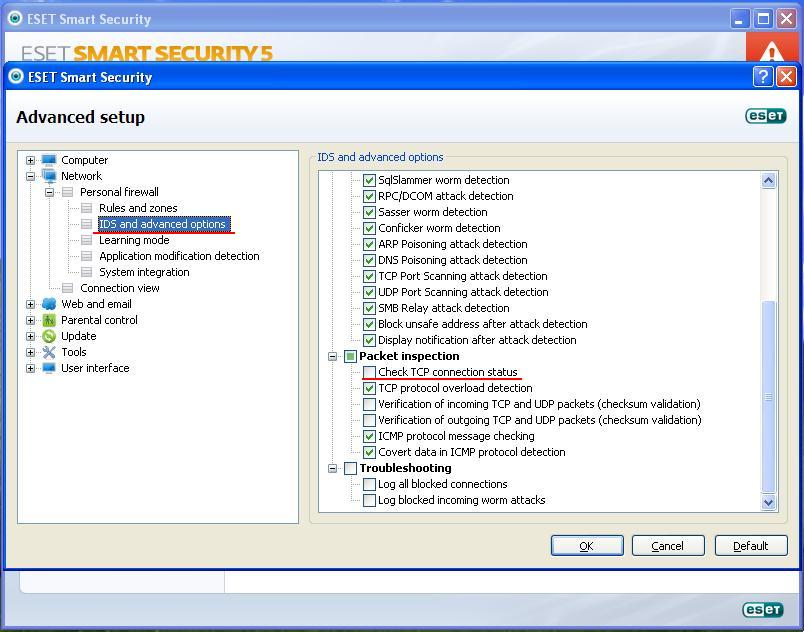Enable Log blocked incoming worm attacks

click(x=369, y=500)
